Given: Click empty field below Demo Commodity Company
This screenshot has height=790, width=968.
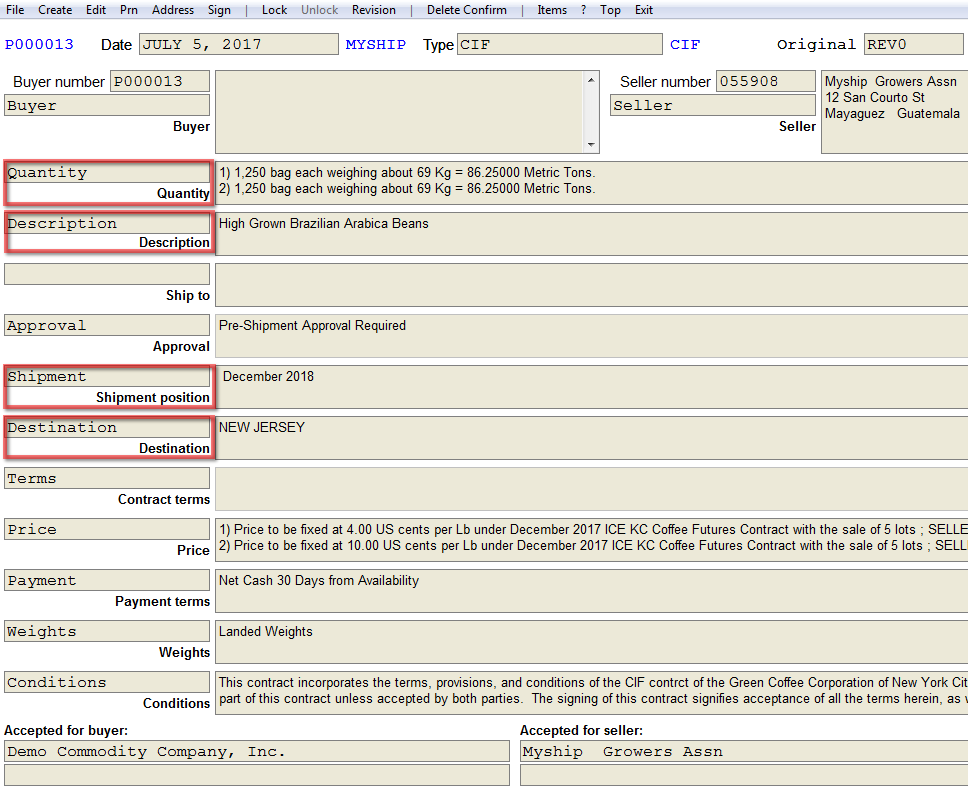Looking at the screenshot, I should 257,775.
